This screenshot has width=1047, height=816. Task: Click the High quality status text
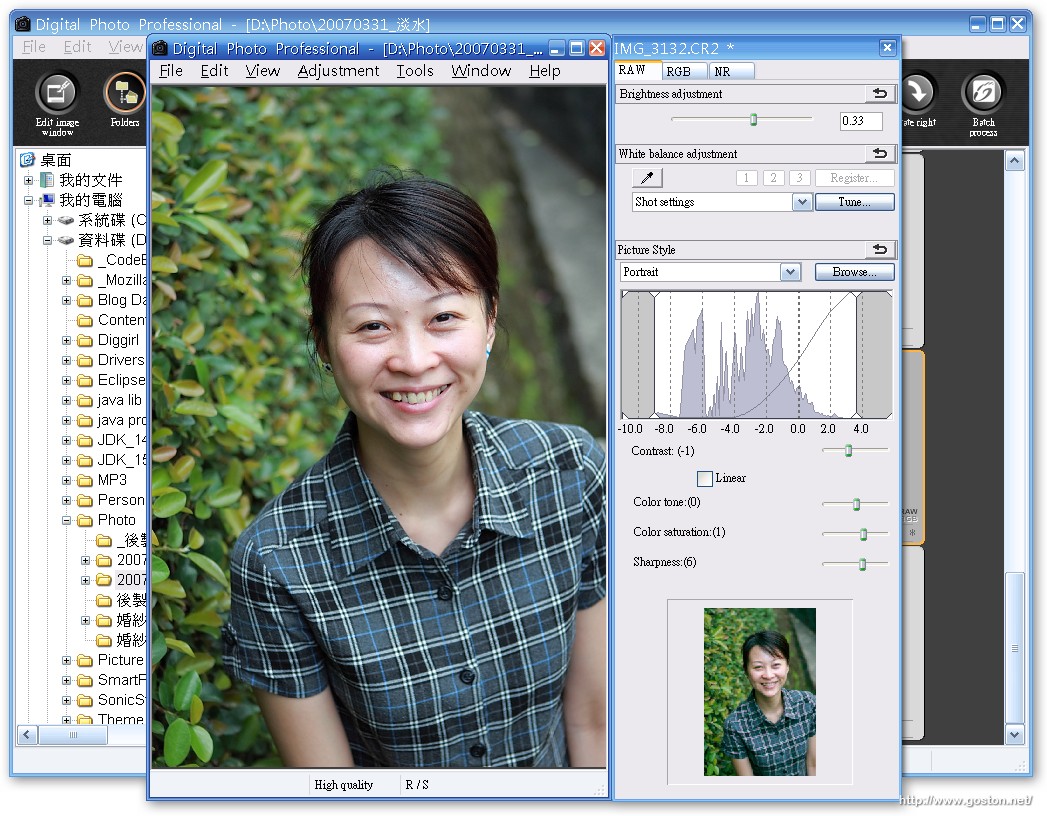(344, 785)
